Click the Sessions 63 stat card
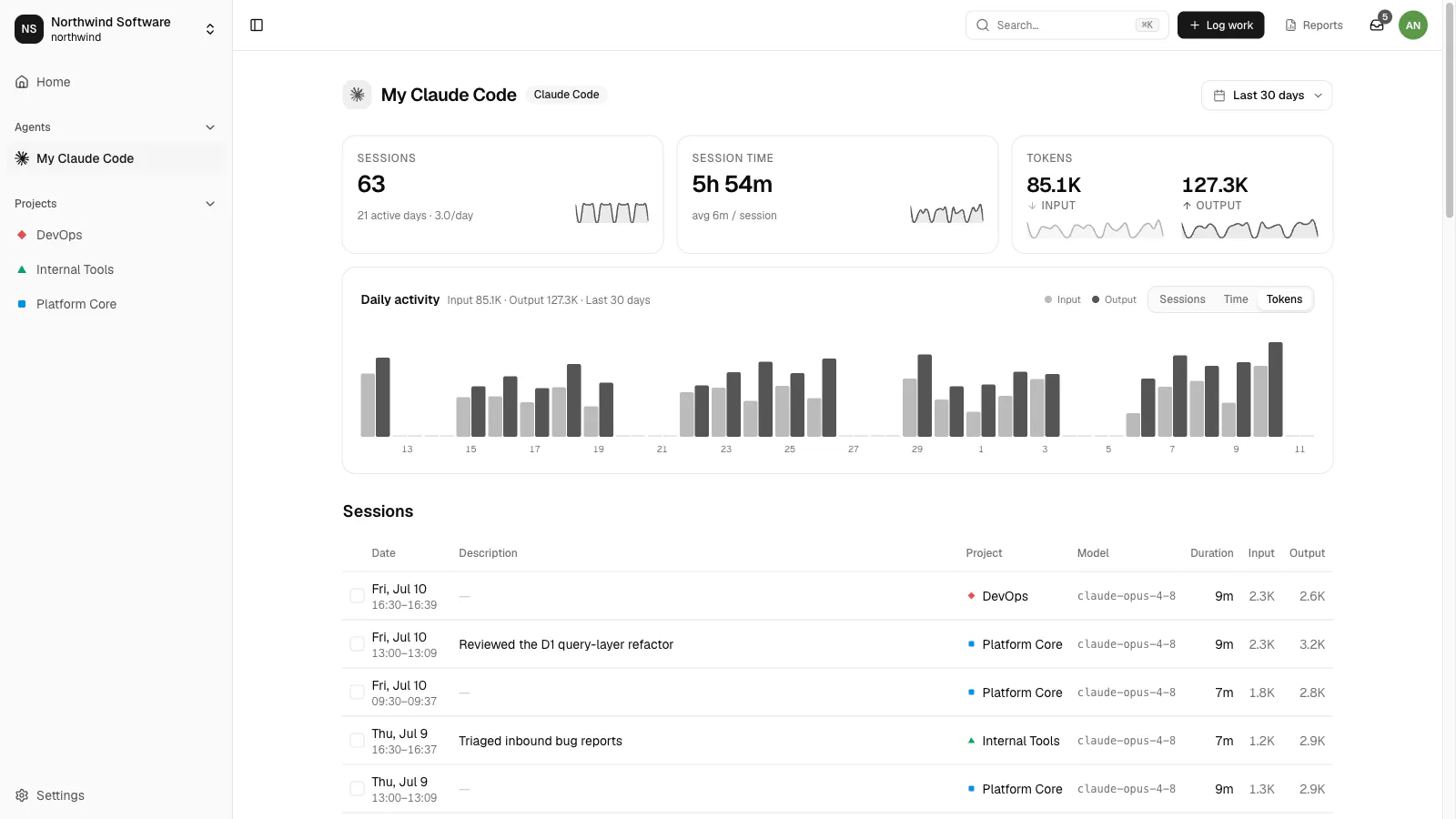1456x819 pixels. 502,195
